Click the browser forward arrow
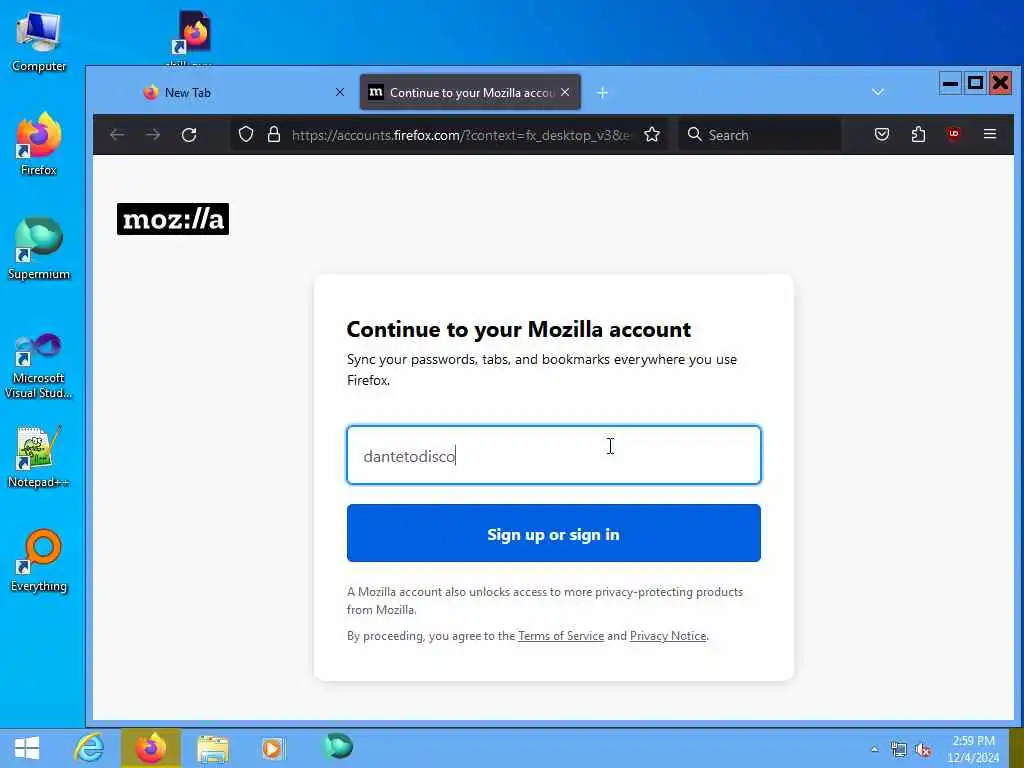The image size is (1024, 768). pyautogui.click(x=153, y=135)
